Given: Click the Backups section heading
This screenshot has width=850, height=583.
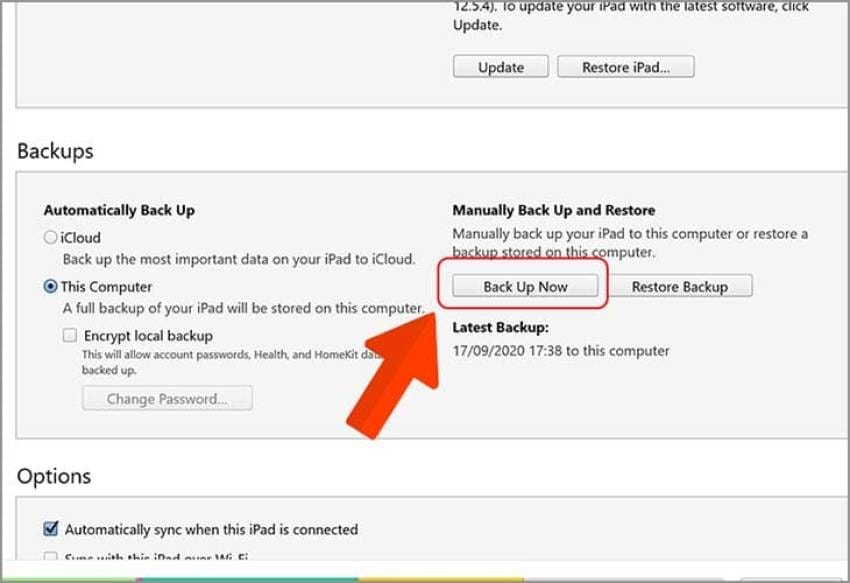Looking at the screenshot, I should click(x=55, y=151).
